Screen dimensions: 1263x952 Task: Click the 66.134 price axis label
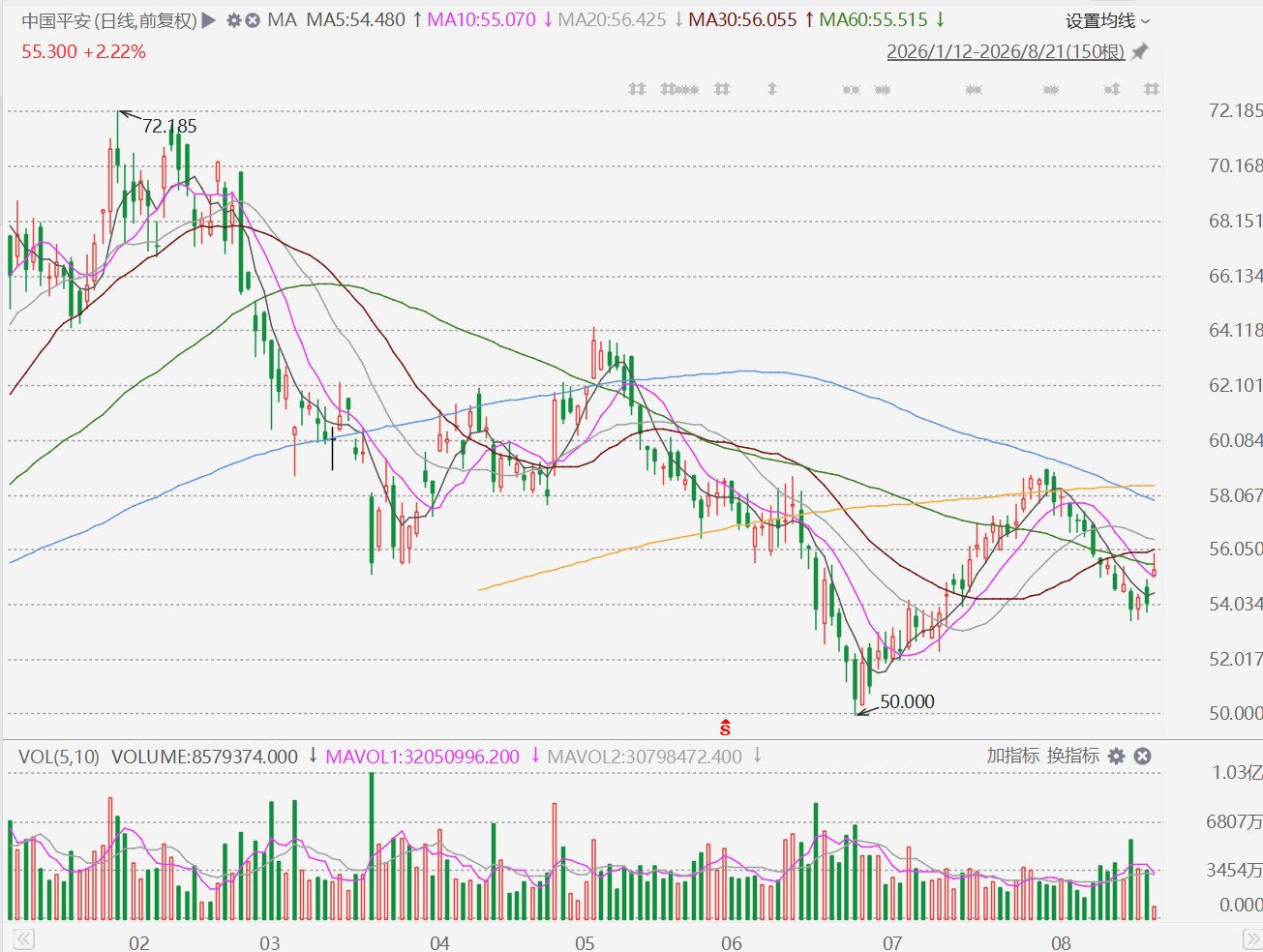point(1235,276)
